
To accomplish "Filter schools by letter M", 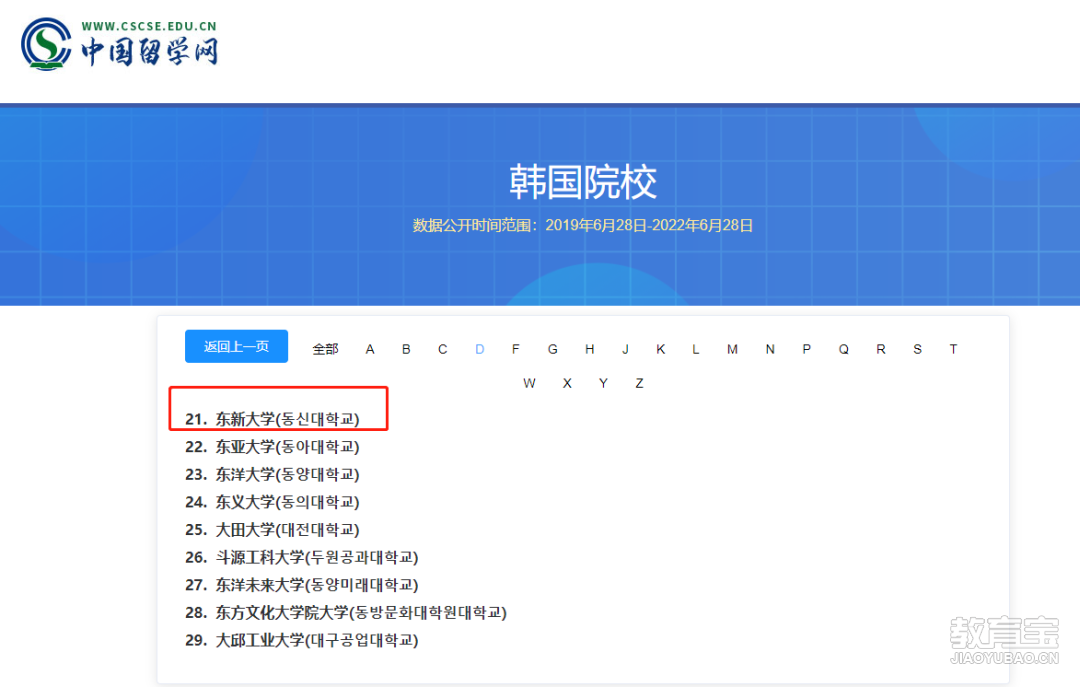I will [732, 349].
